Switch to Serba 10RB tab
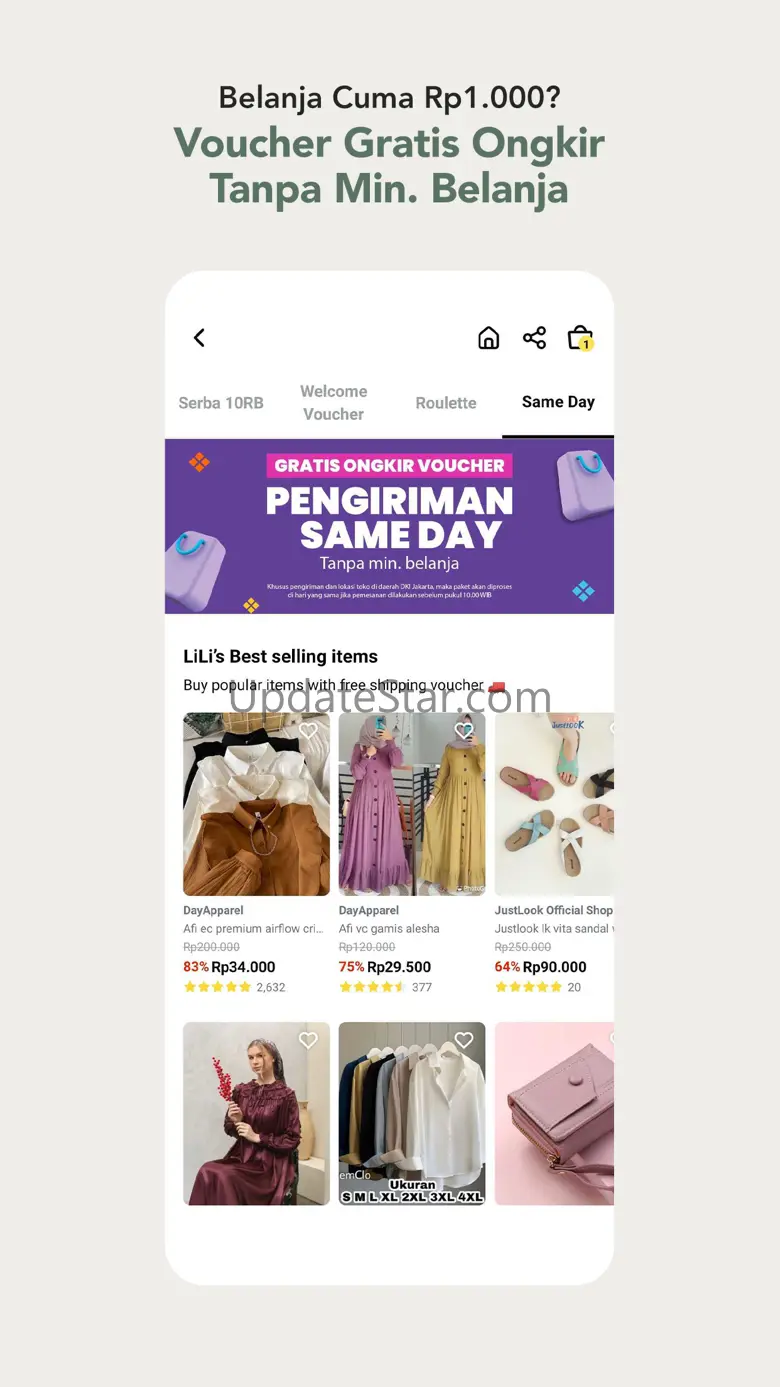The height and width of the screenshot is (1387, 780). pyautogui.click(x=221, y=403)
